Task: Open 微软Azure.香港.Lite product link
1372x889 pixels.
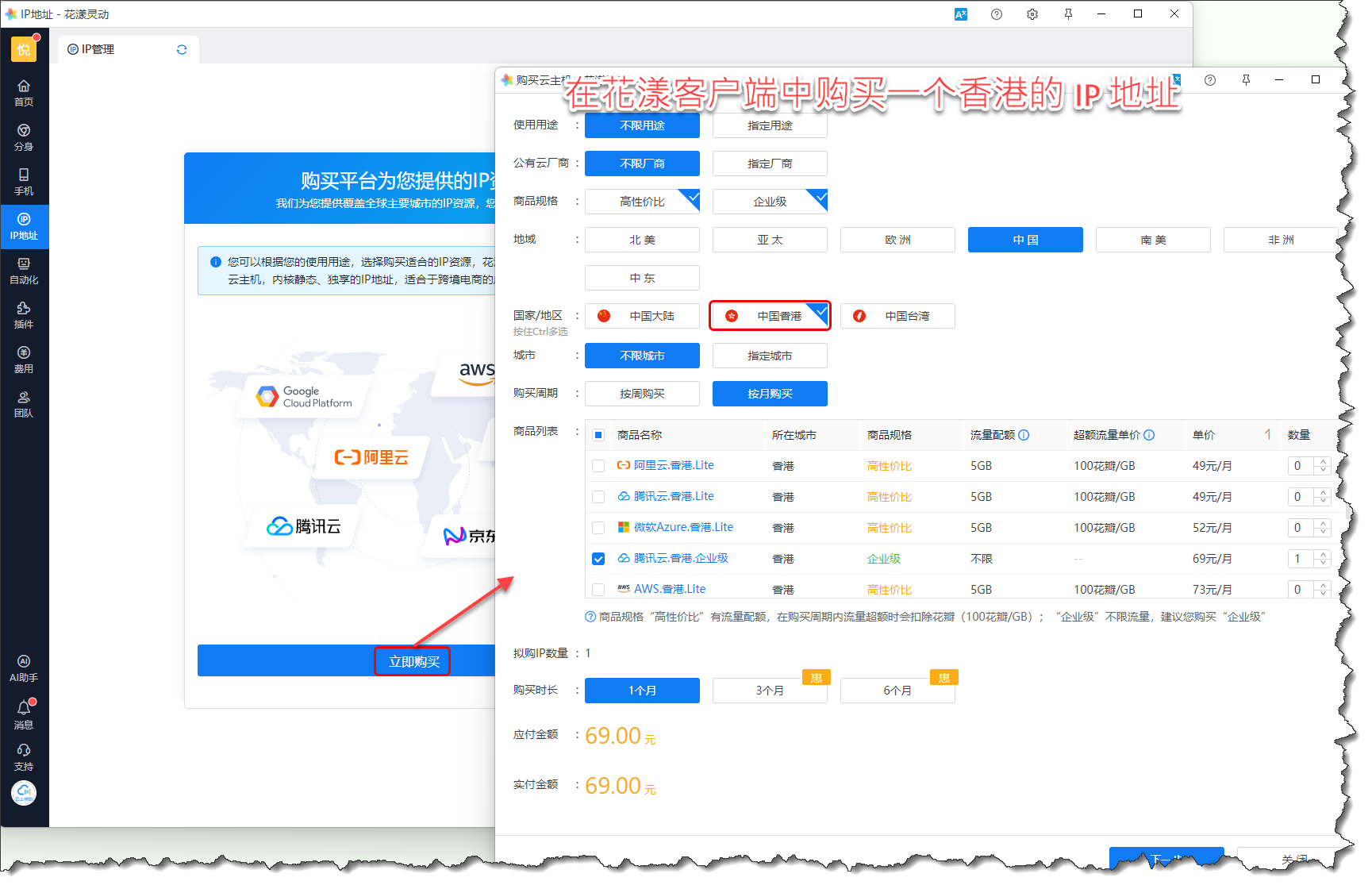Action: (683, 528)
